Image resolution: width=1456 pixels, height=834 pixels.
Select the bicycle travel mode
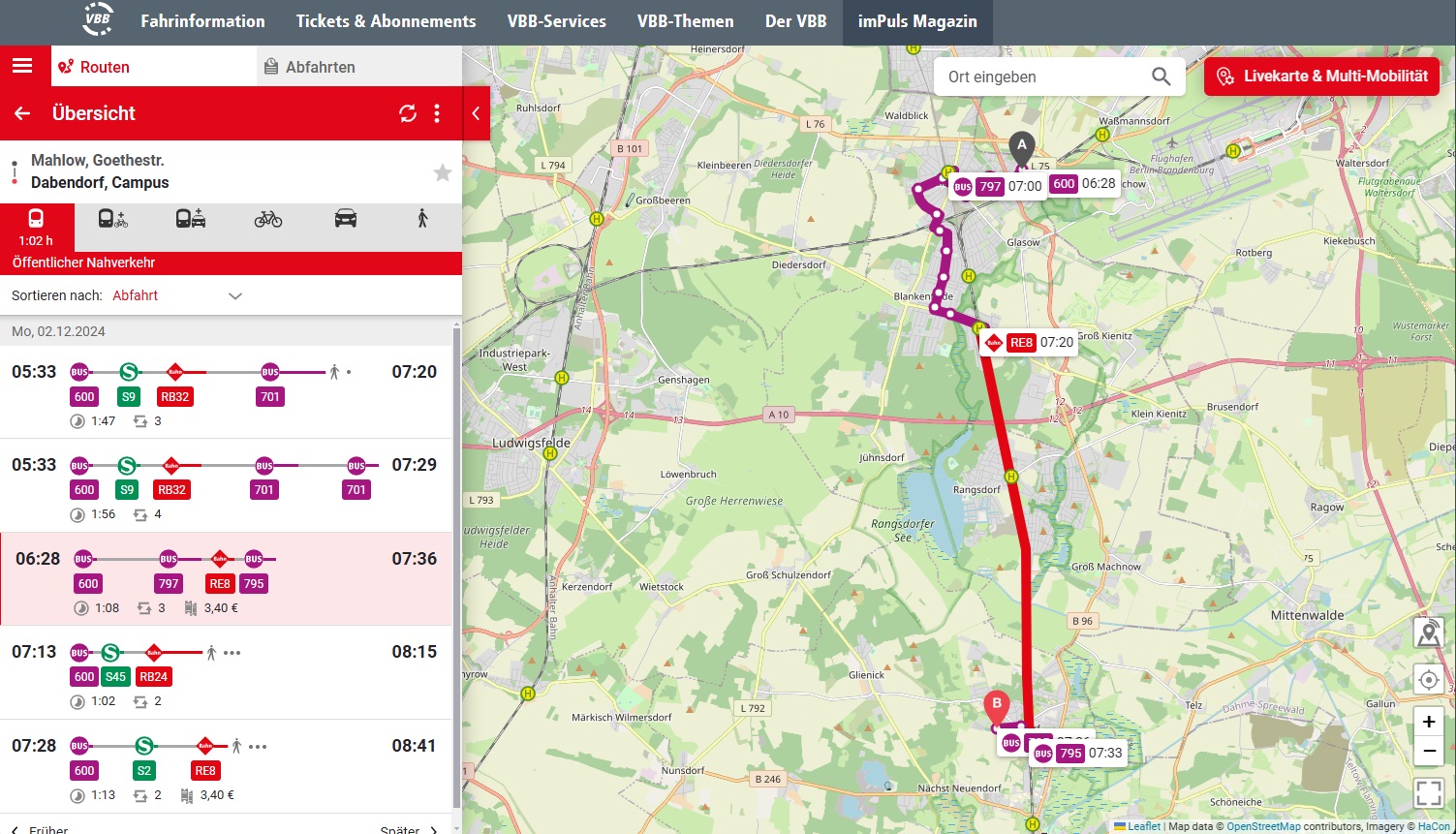(268, 219)
